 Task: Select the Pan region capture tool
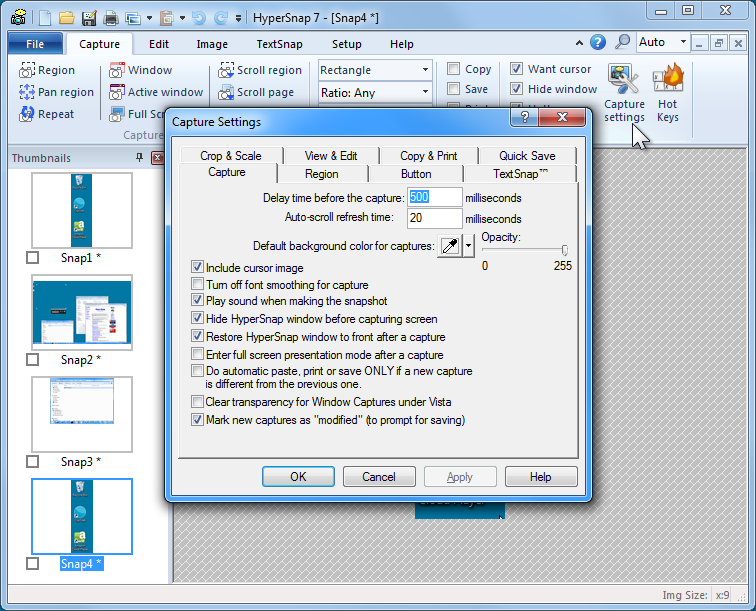[27, 93]
